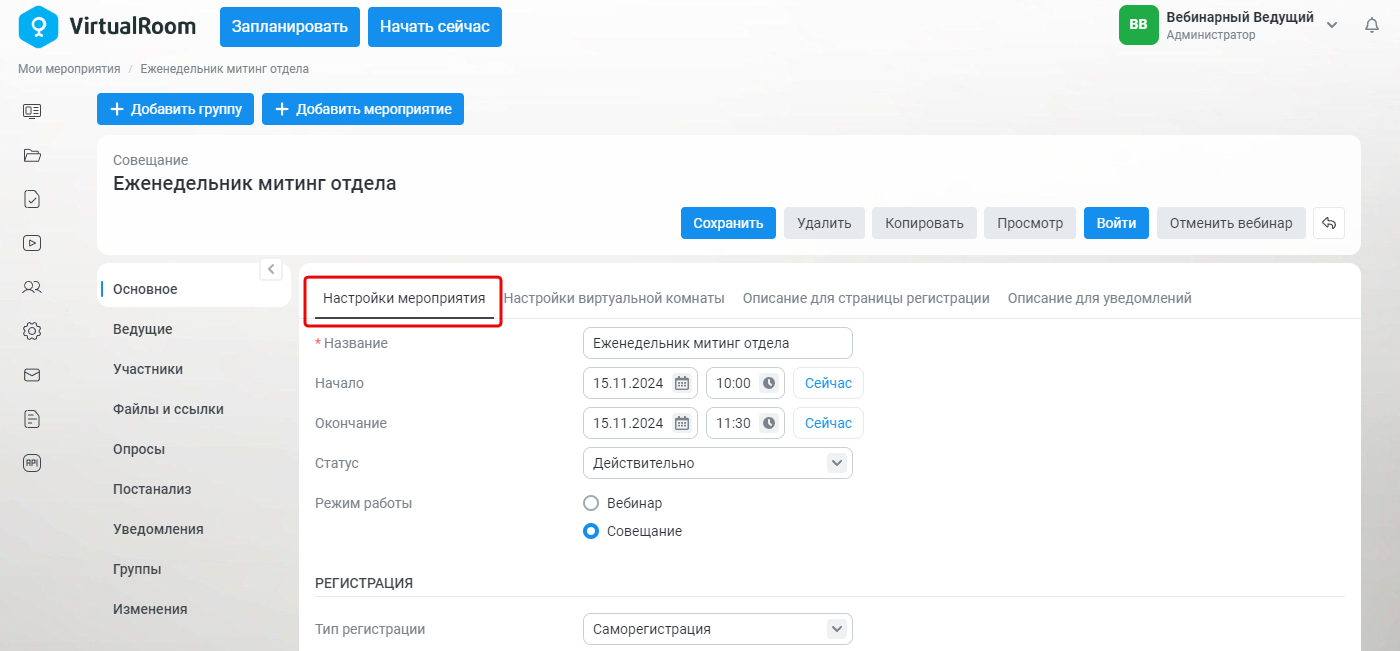Click the Название input field
The height and width of the screenshot is (651, 1400).
click(718, 343)
